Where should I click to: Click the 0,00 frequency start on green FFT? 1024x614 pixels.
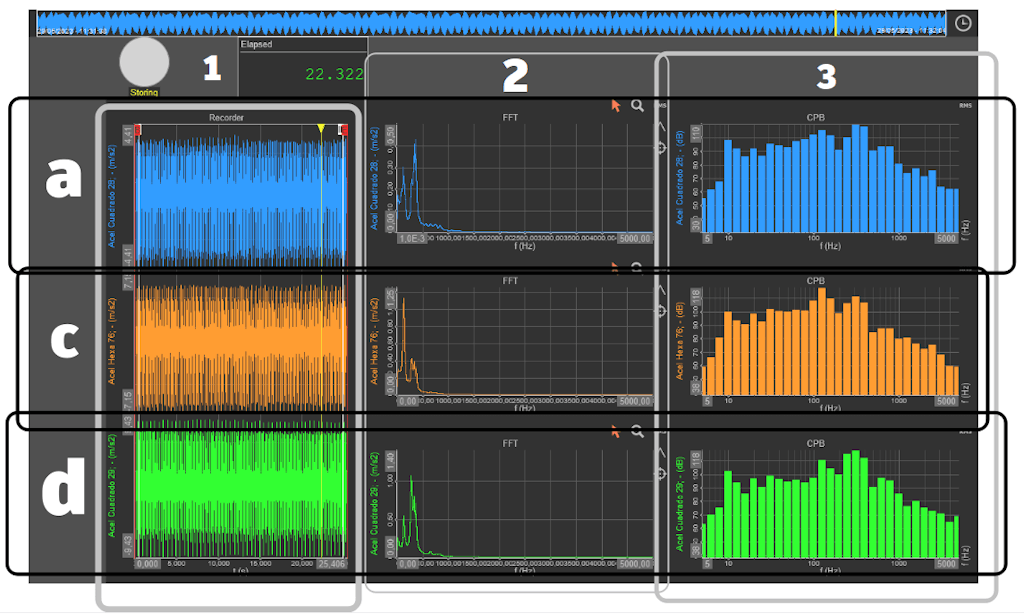[408, 564]
